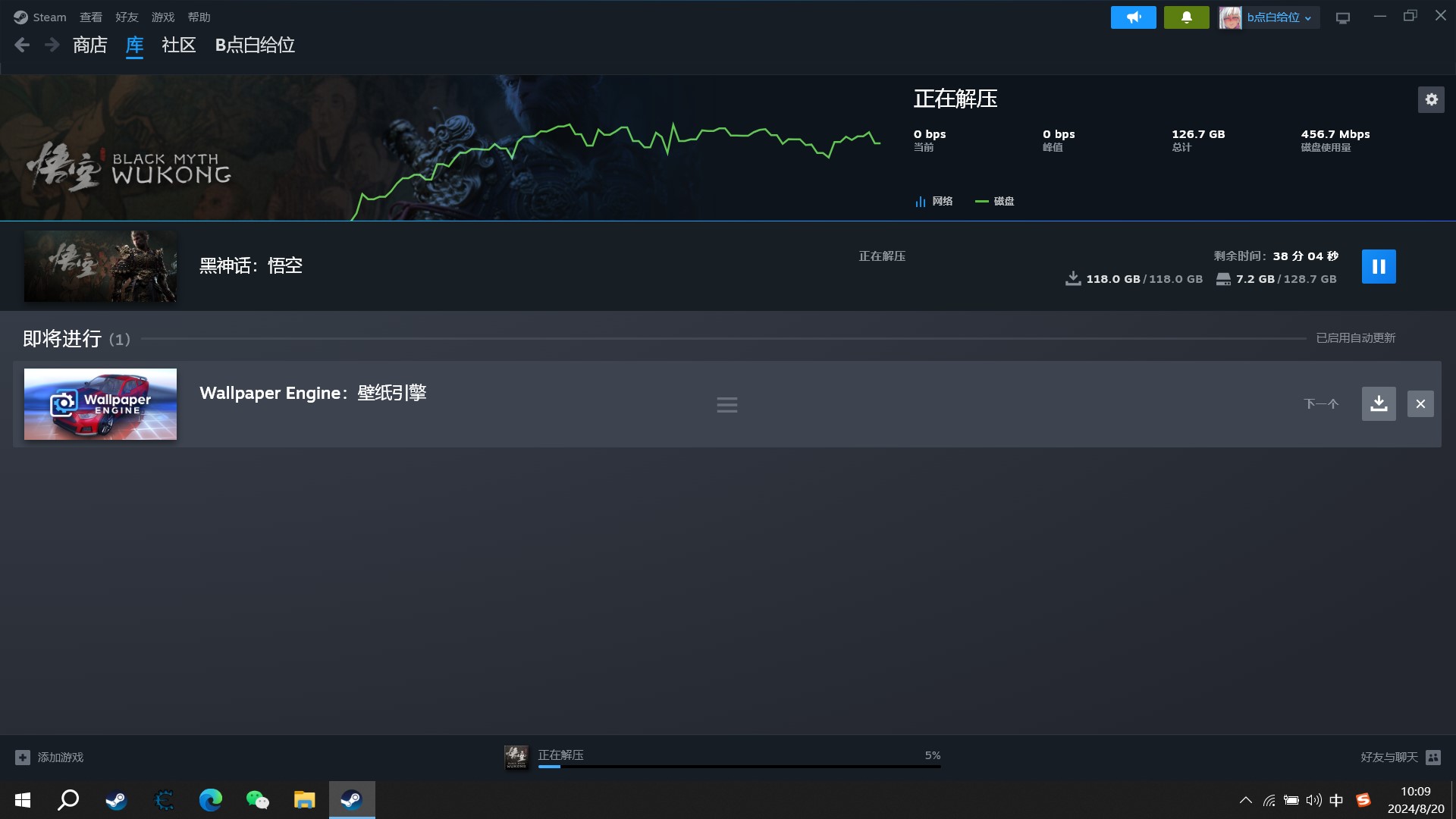1456x819 pixels.
Task: Click the active Steam taskbar button
Action: click(x=352, y=800)
